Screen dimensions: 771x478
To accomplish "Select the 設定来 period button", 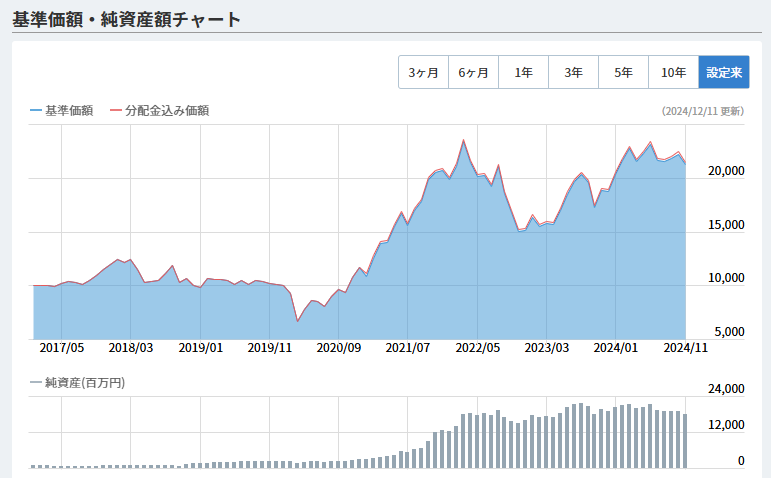I will (x=724, y=72).
